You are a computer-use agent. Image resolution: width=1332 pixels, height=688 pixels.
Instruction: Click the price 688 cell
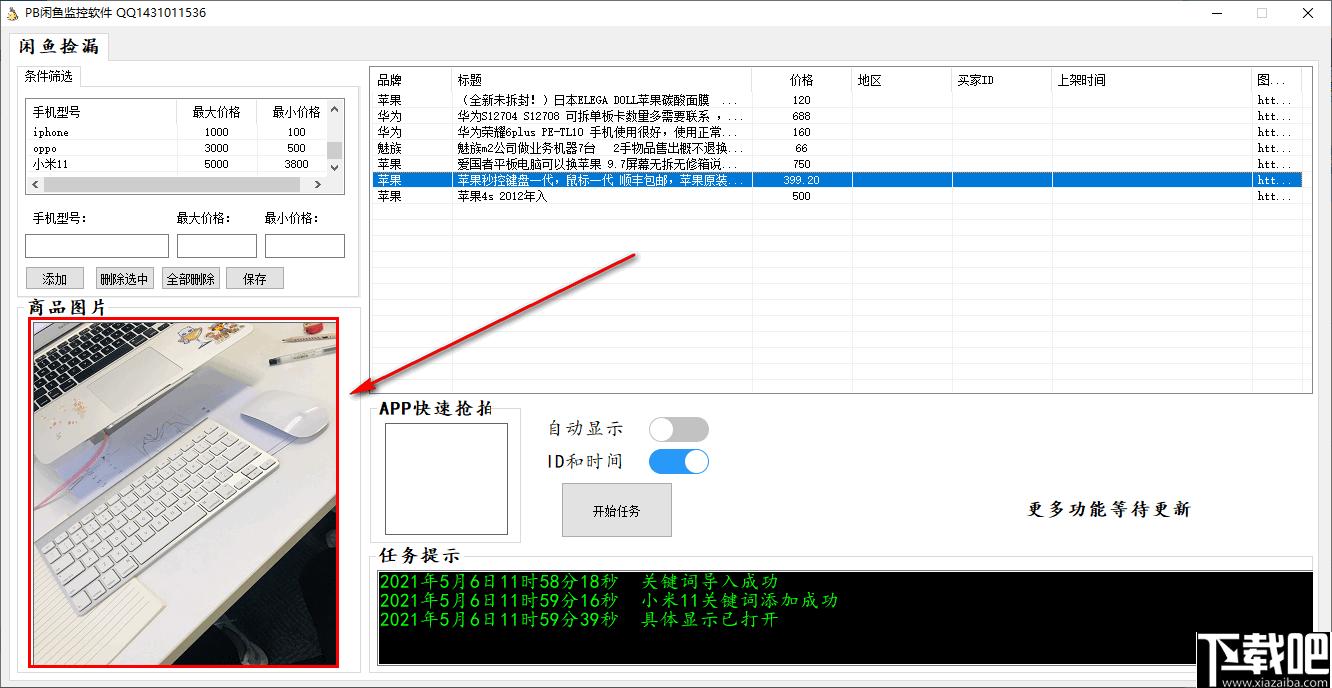pos(802,116)
